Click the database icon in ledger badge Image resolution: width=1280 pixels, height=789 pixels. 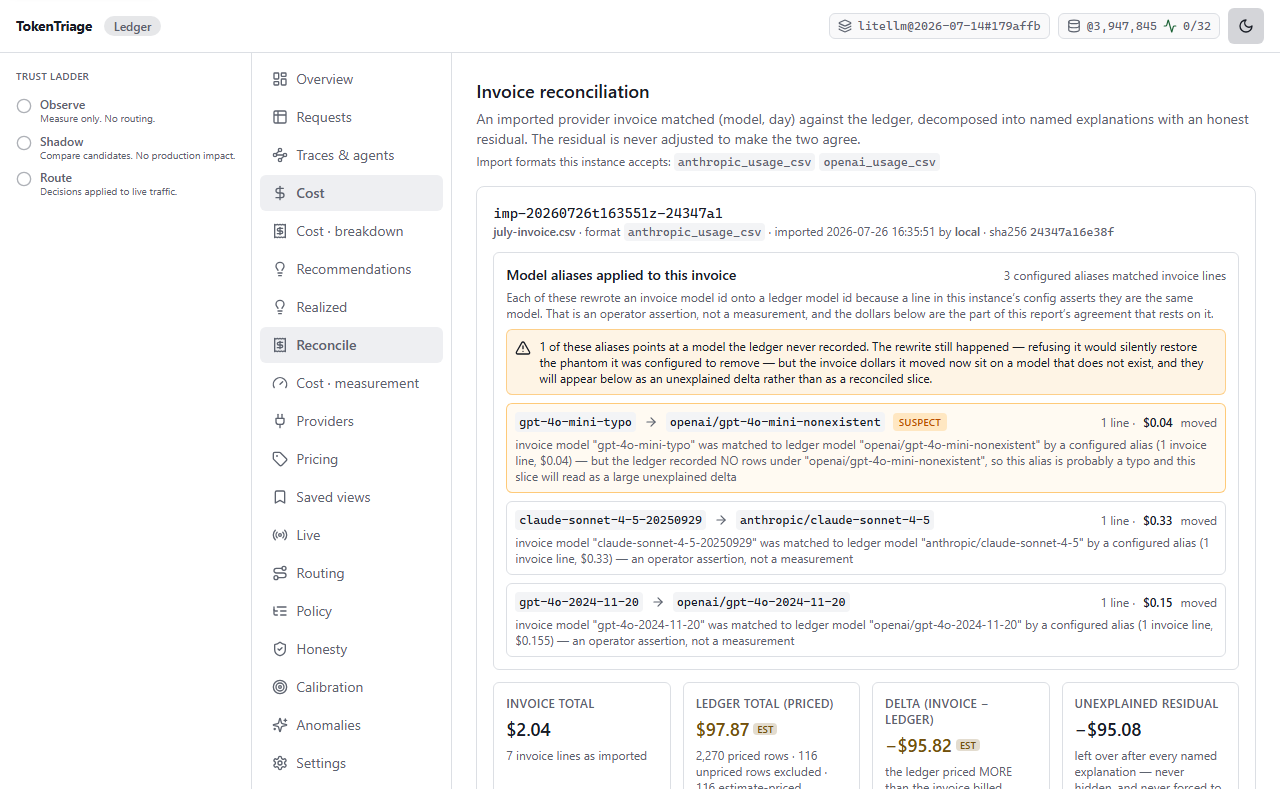pyautogui.click(x=1074, y=26)
